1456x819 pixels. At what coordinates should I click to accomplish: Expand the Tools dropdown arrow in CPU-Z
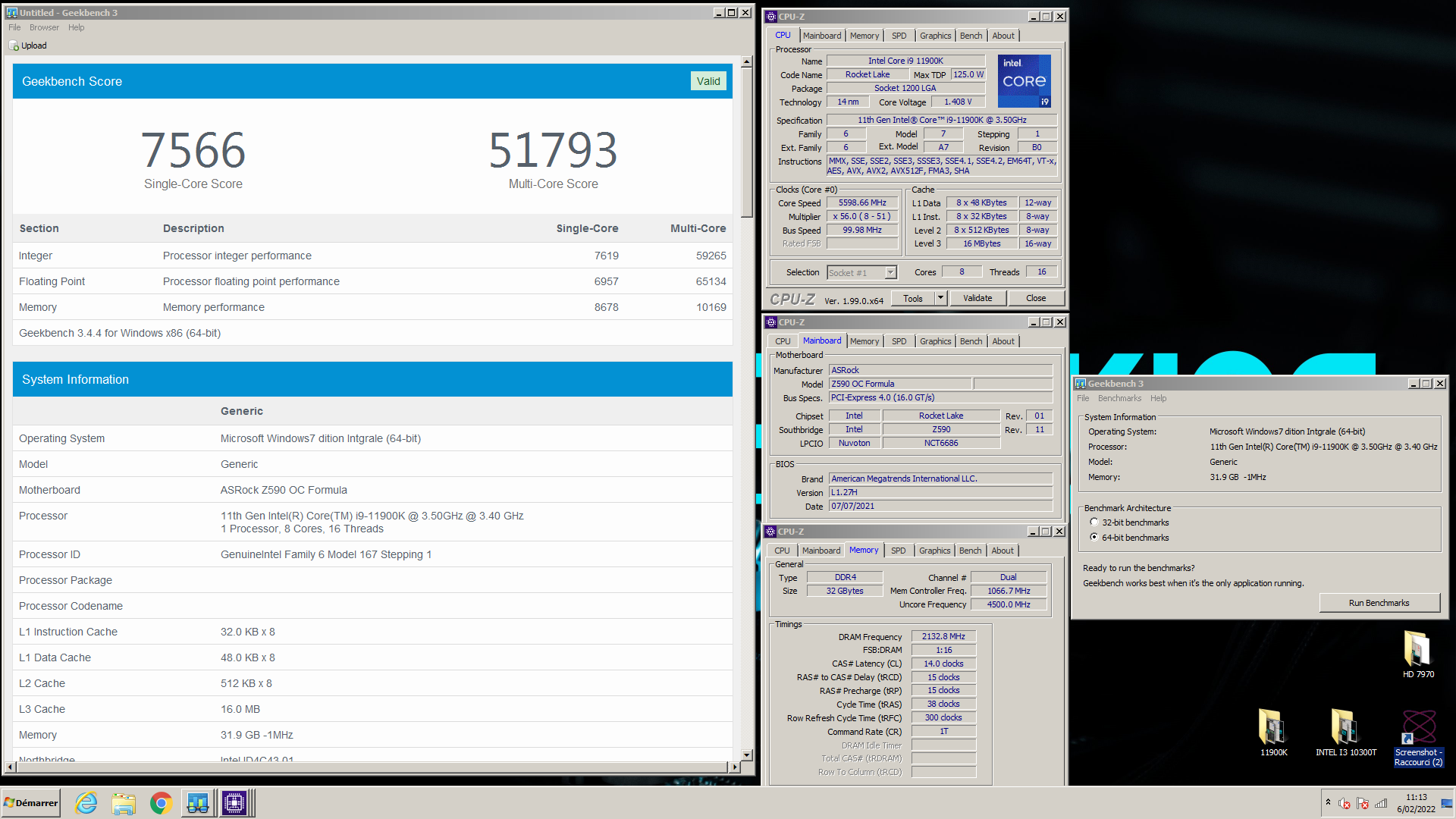click(x=941, y=298)
